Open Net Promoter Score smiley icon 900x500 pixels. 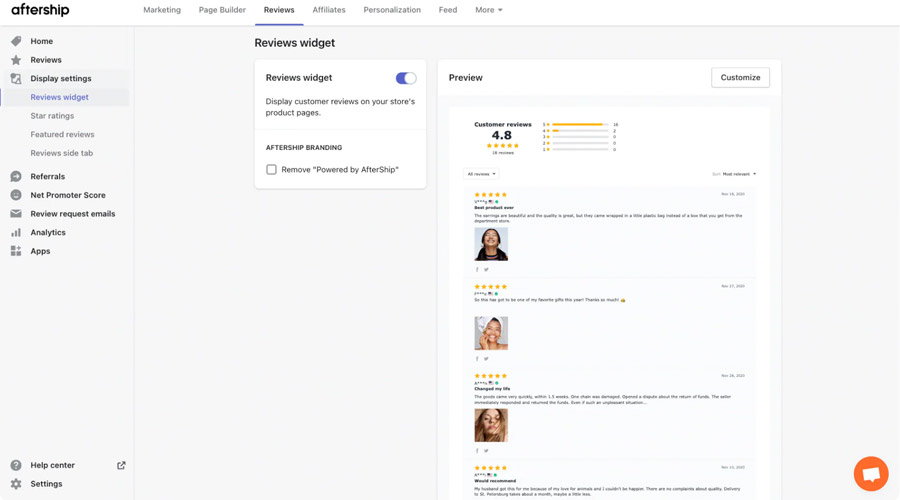16,195
